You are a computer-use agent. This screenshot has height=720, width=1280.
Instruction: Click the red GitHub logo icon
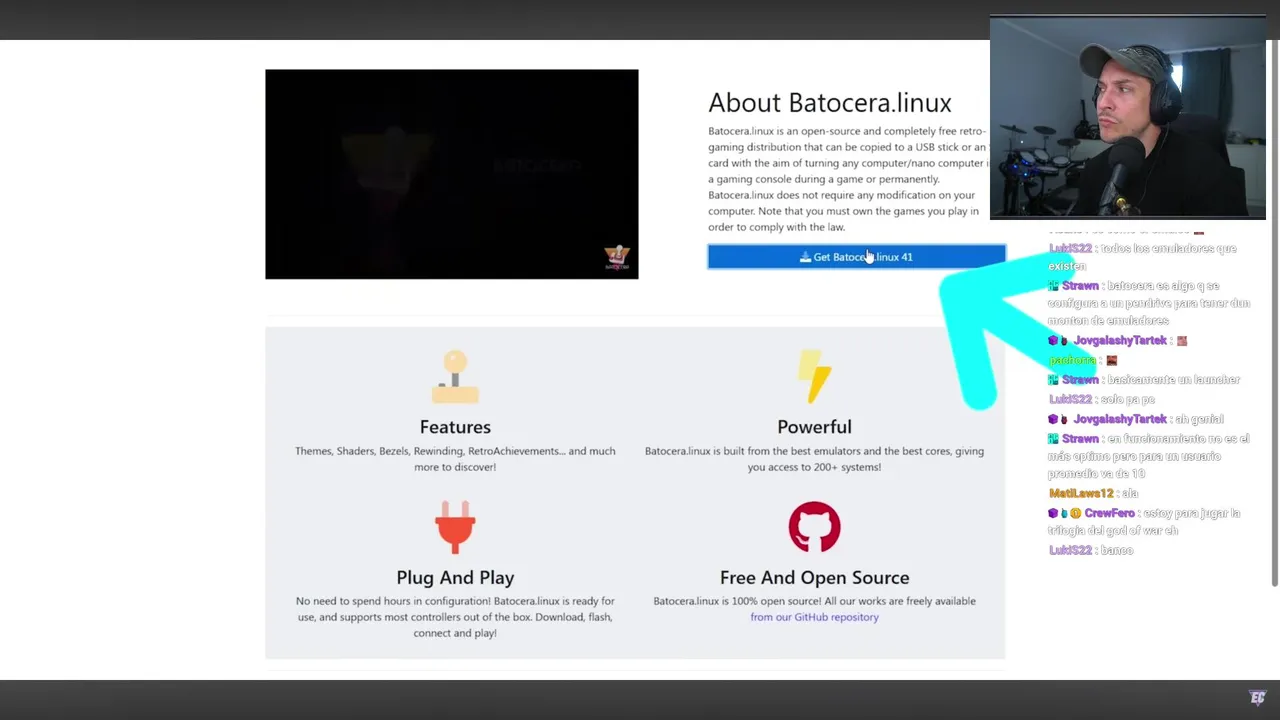click(x=814, y=527)
